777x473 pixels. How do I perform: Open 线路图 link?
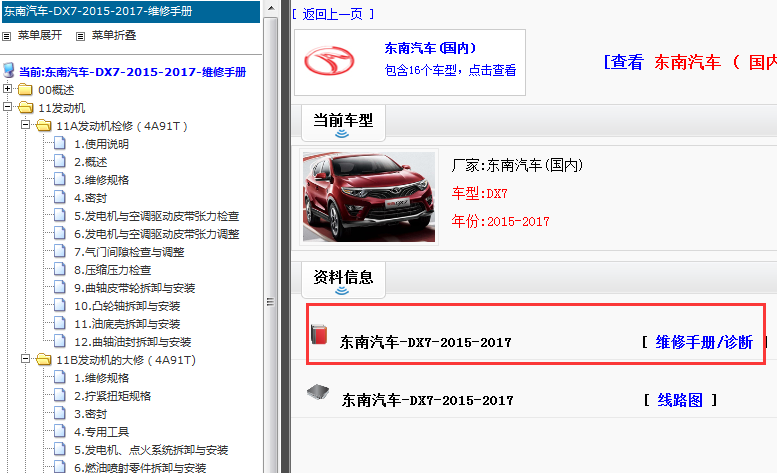[680, 400]
